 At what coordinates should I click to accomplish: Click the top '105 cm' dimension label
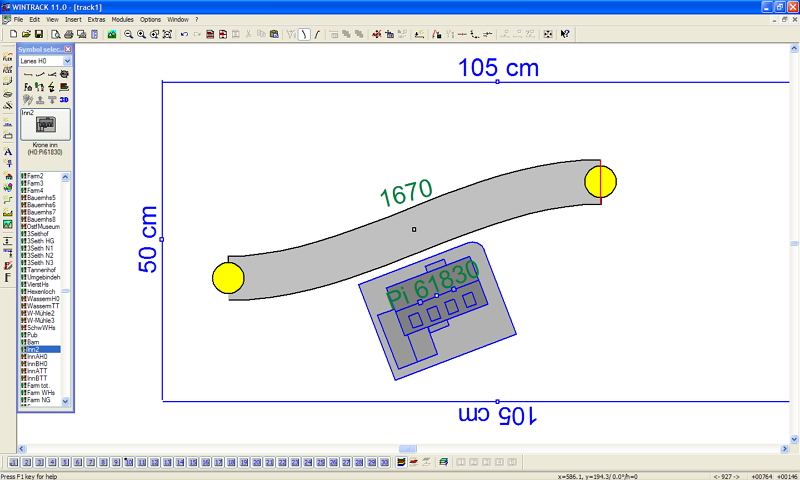coord(498,67)
